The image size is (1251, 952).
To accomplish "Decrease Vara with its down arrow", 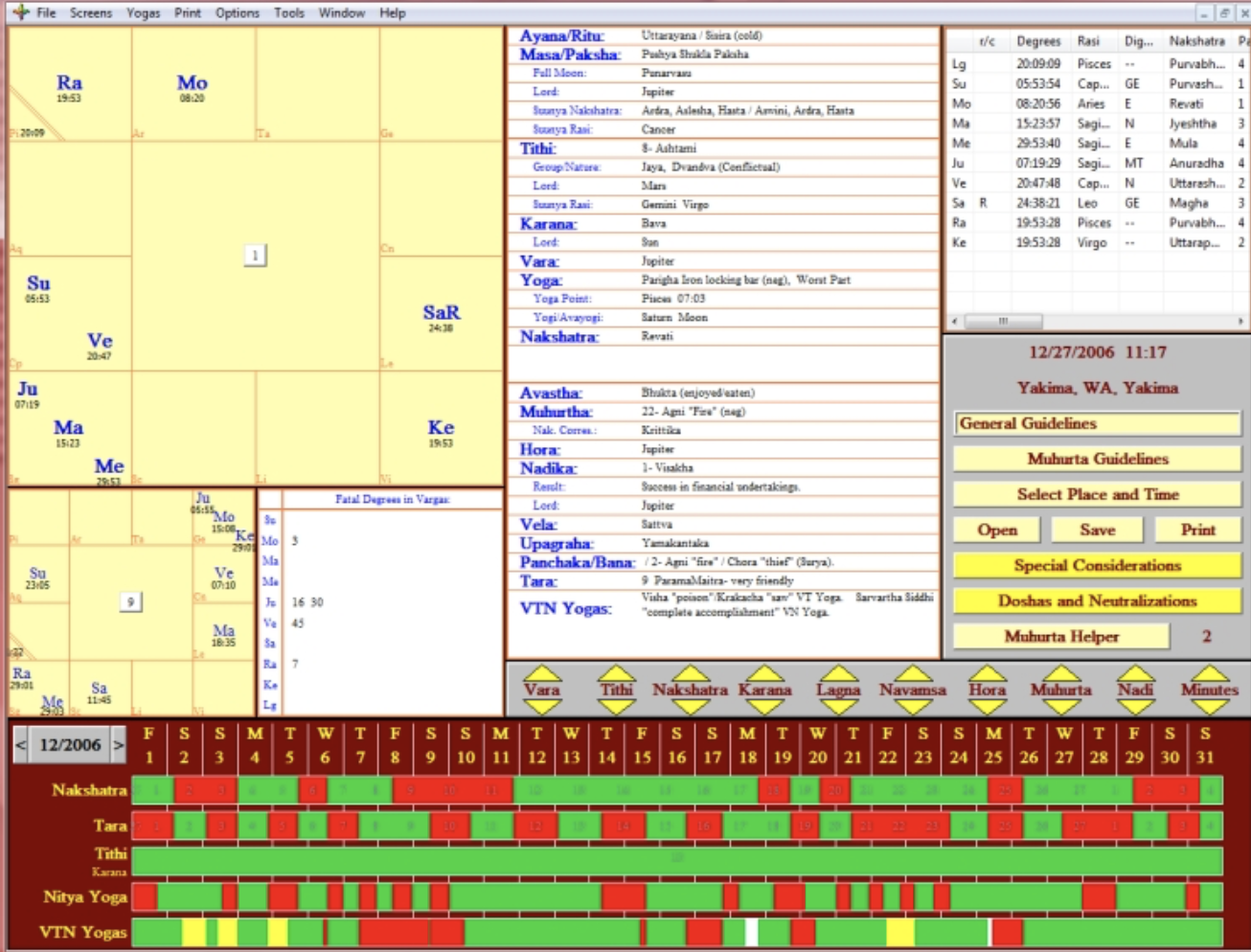I will tap(542, 707).
